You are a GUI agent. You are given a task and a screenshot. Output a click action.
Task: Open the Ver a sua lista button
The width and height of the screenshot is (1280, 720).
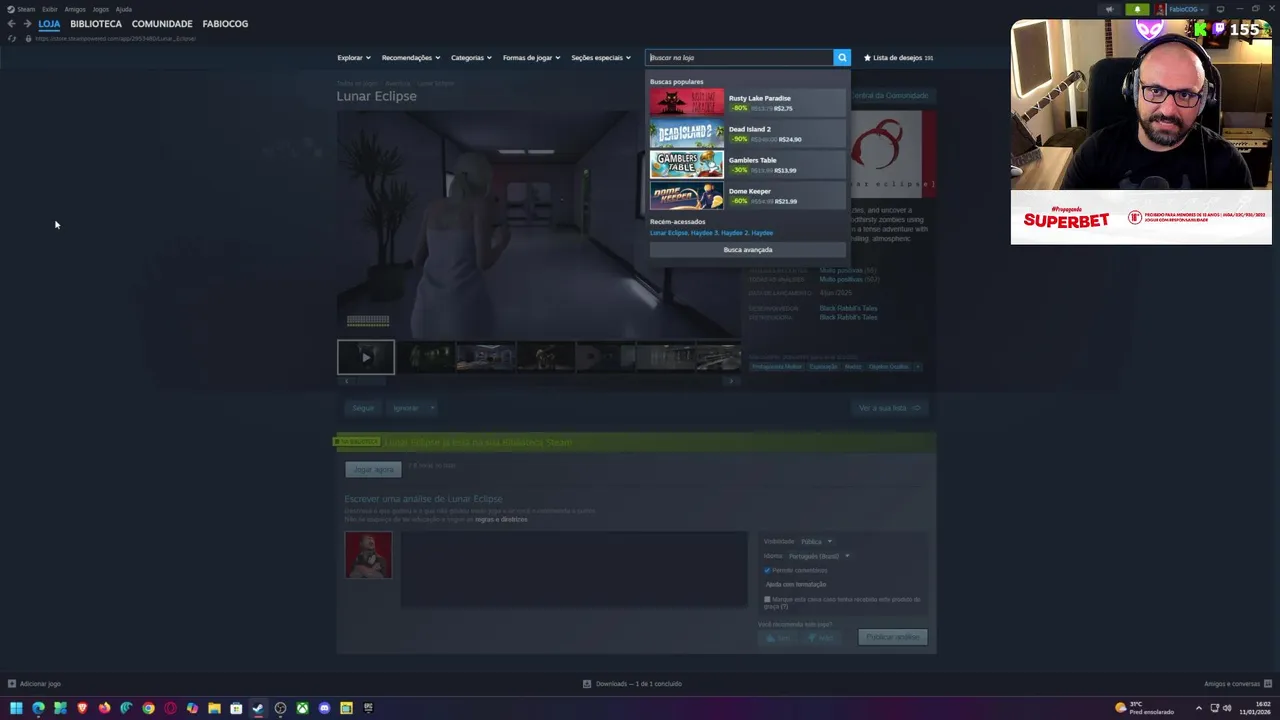coord(889,408)
